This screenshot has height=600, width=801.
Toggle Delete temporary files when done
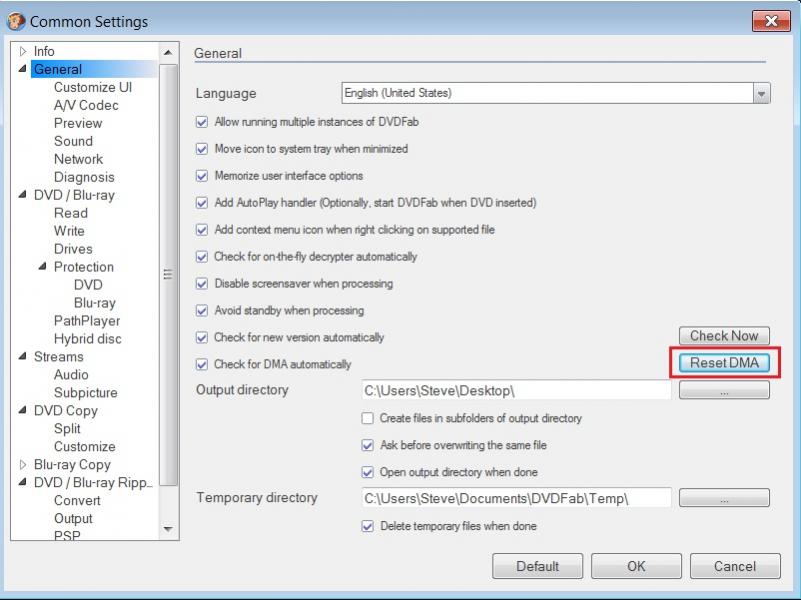coord(367,526)
